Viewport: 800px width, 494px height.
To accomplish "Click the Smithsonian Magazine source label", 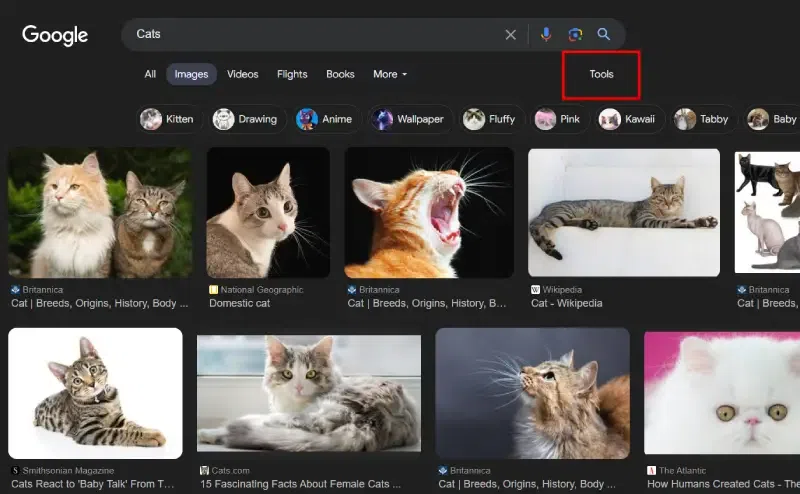I will click(x=63, y=471).
